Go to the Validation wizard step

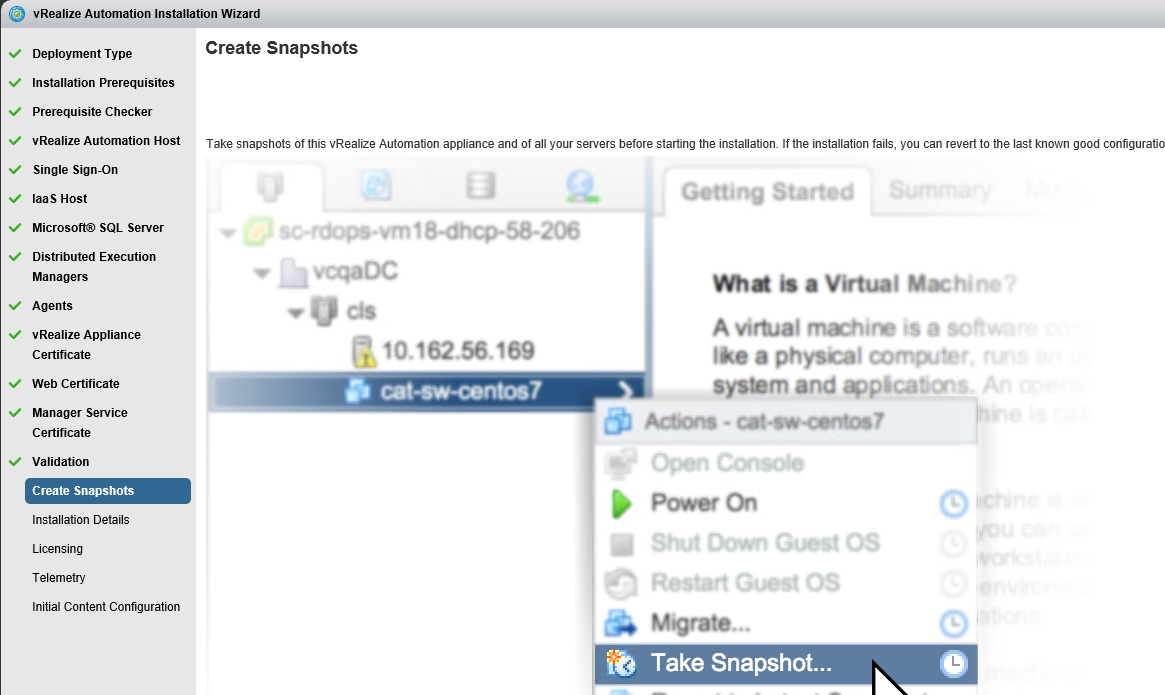tap(60, 462)
